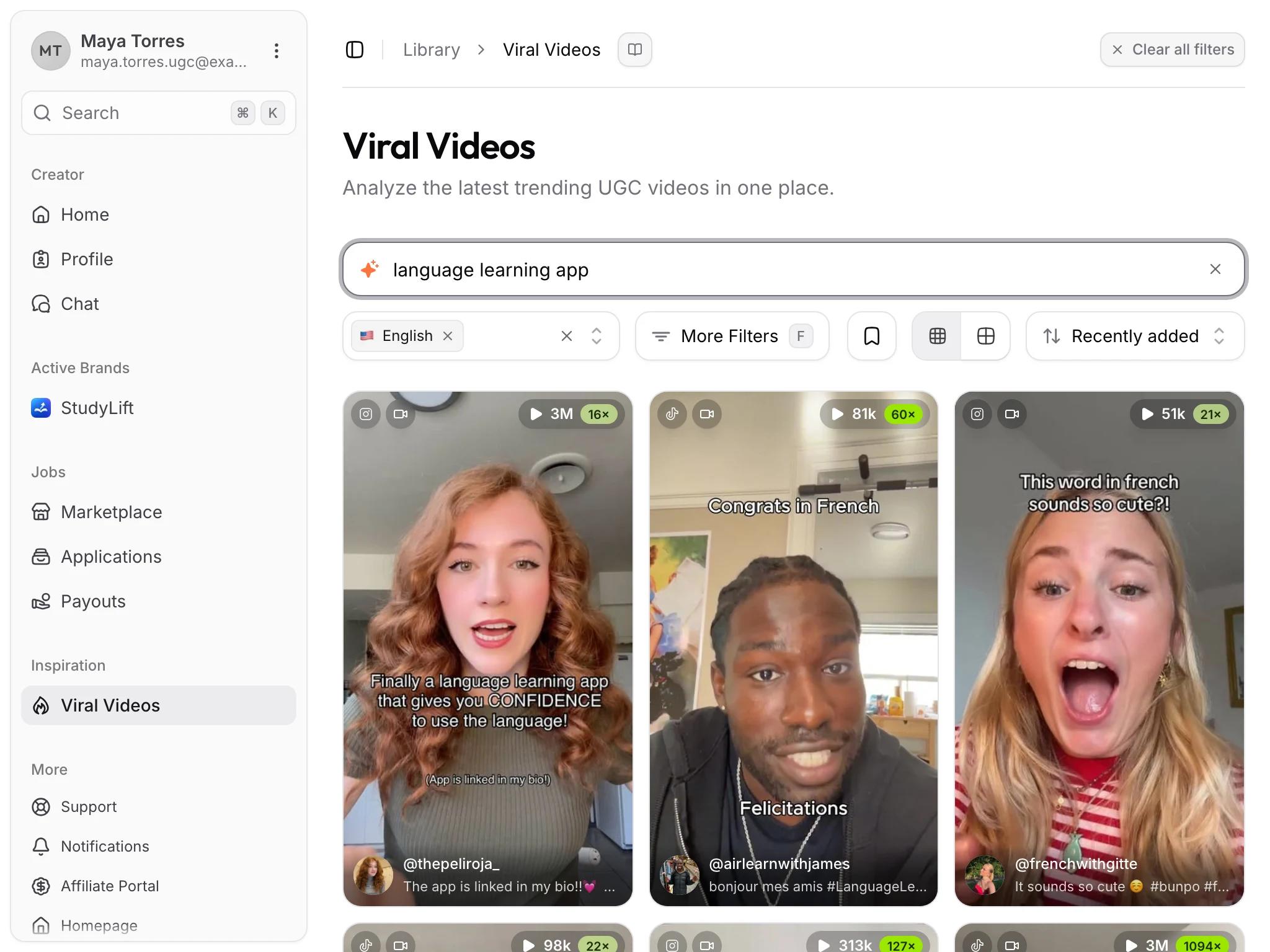Open @airlearnwithjames video thumbnail
The width and height of the screenshot is (1270, 952).
(x=794, y=648)
